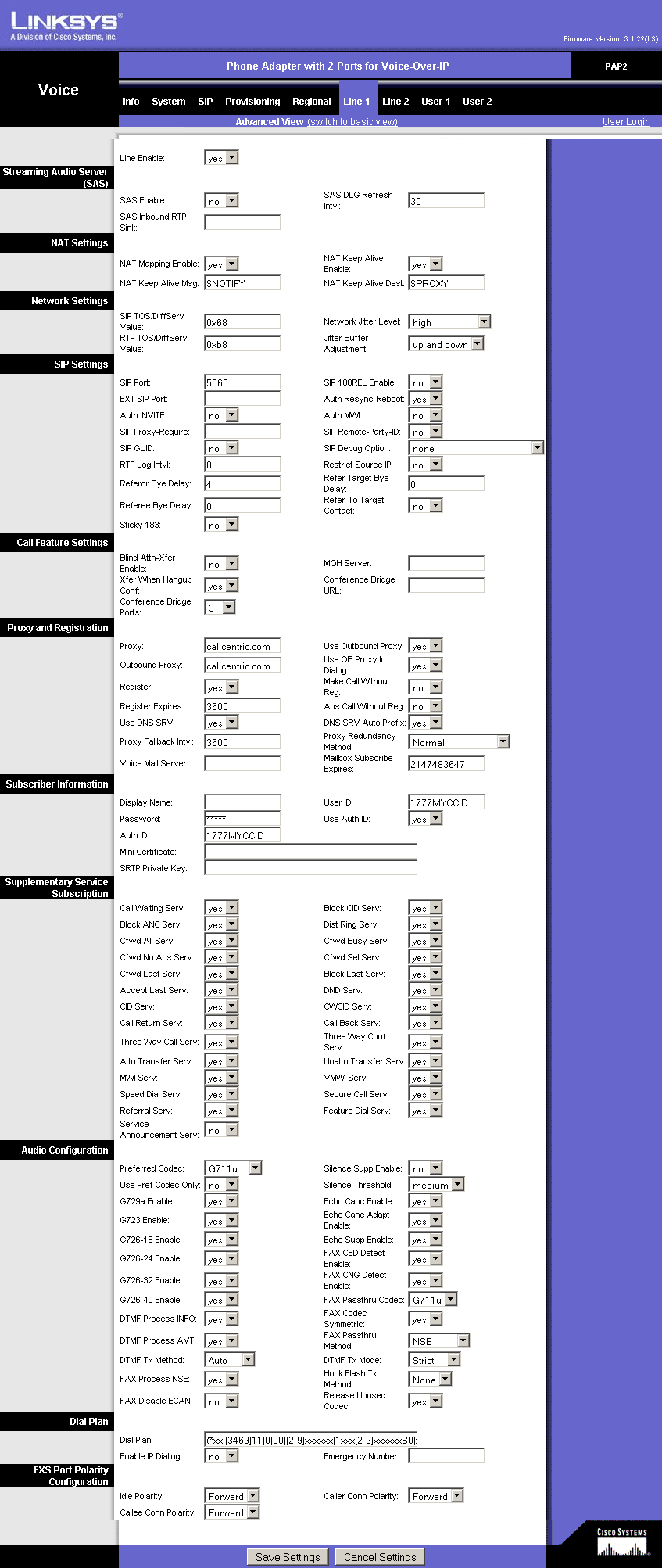Click the NAT Keep Alive Dest field
Screen dimensions: 662x1568
(x=446, y=283)
